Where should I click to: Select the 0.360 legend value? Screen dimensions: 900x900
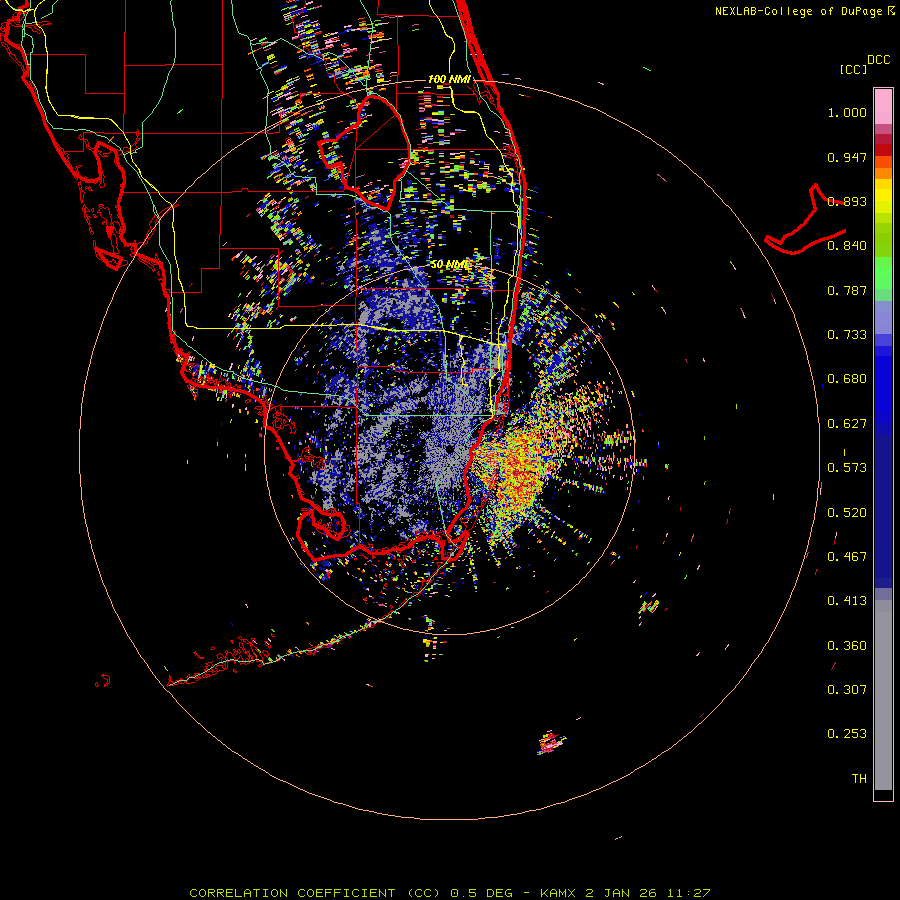847,645
